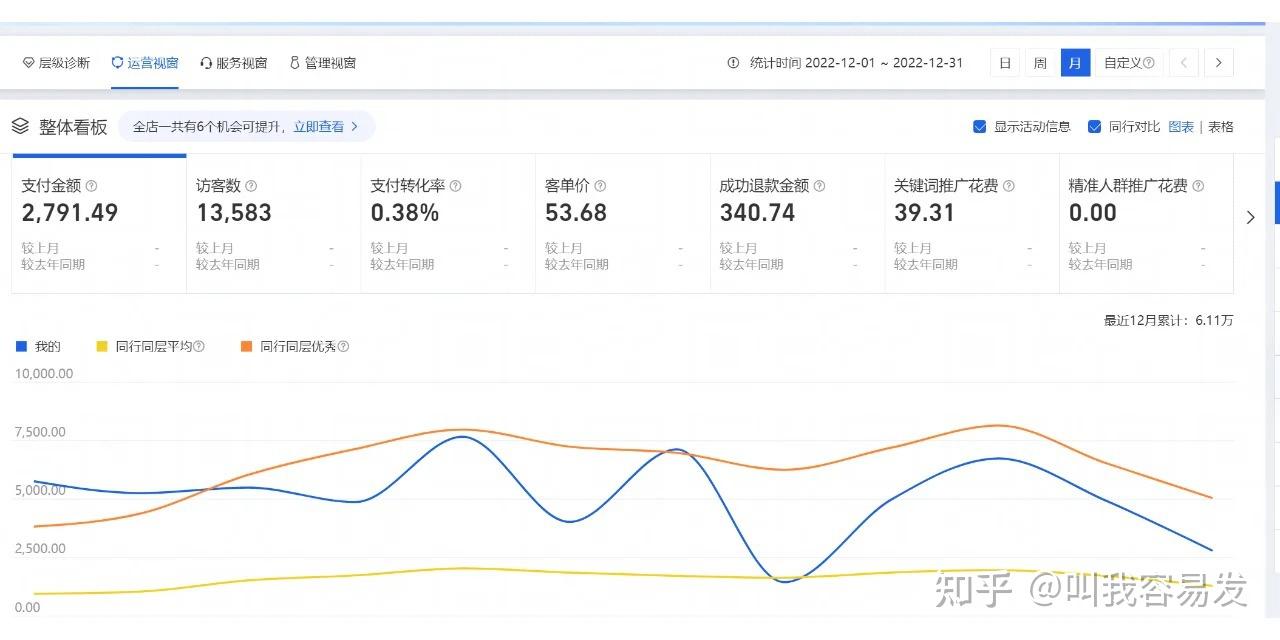
Task: Click help icon beside 访客数
Action: [x=251, y=186]
